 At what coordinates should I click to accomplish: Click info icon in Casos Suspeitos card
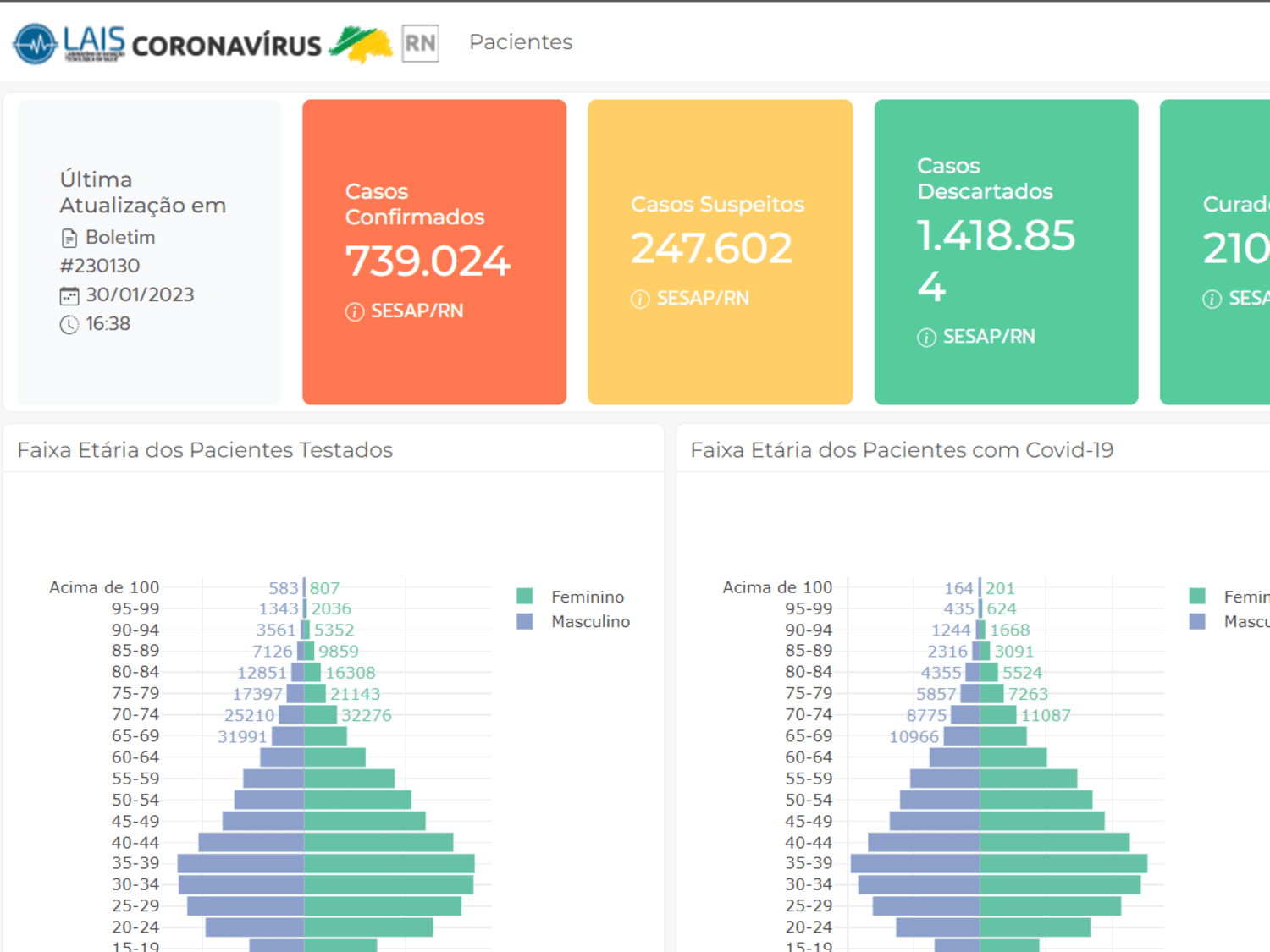640,299
